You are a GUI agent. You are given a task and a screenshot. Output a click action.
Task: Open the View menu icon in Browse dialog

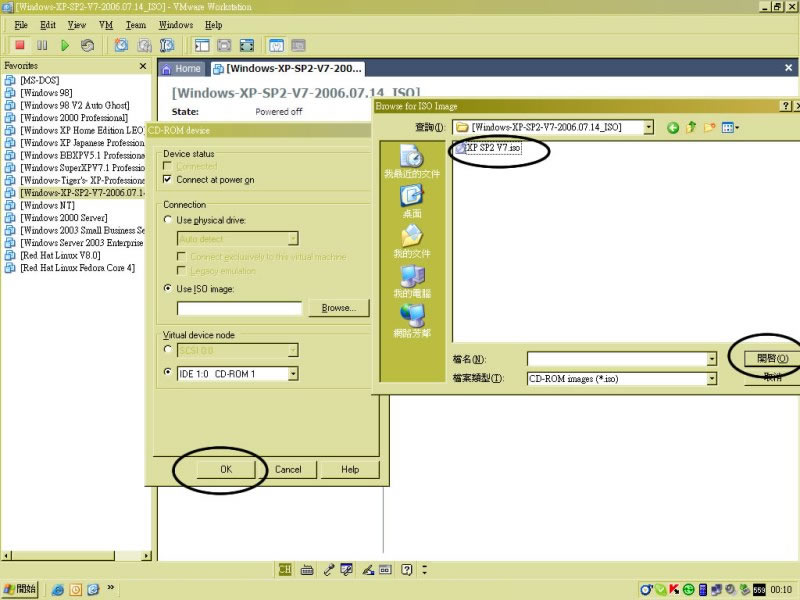(x=730, y=127)
